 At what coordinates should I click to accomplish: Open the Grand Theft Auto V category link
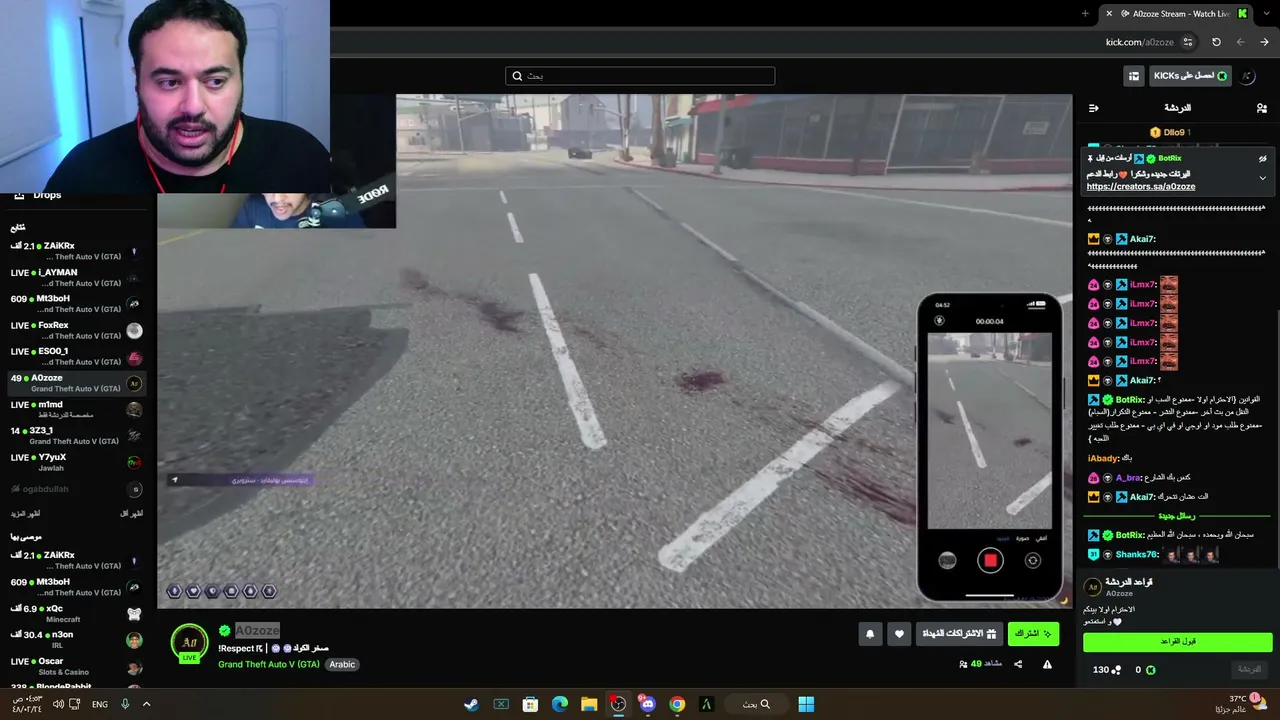(x=269, y=664)
